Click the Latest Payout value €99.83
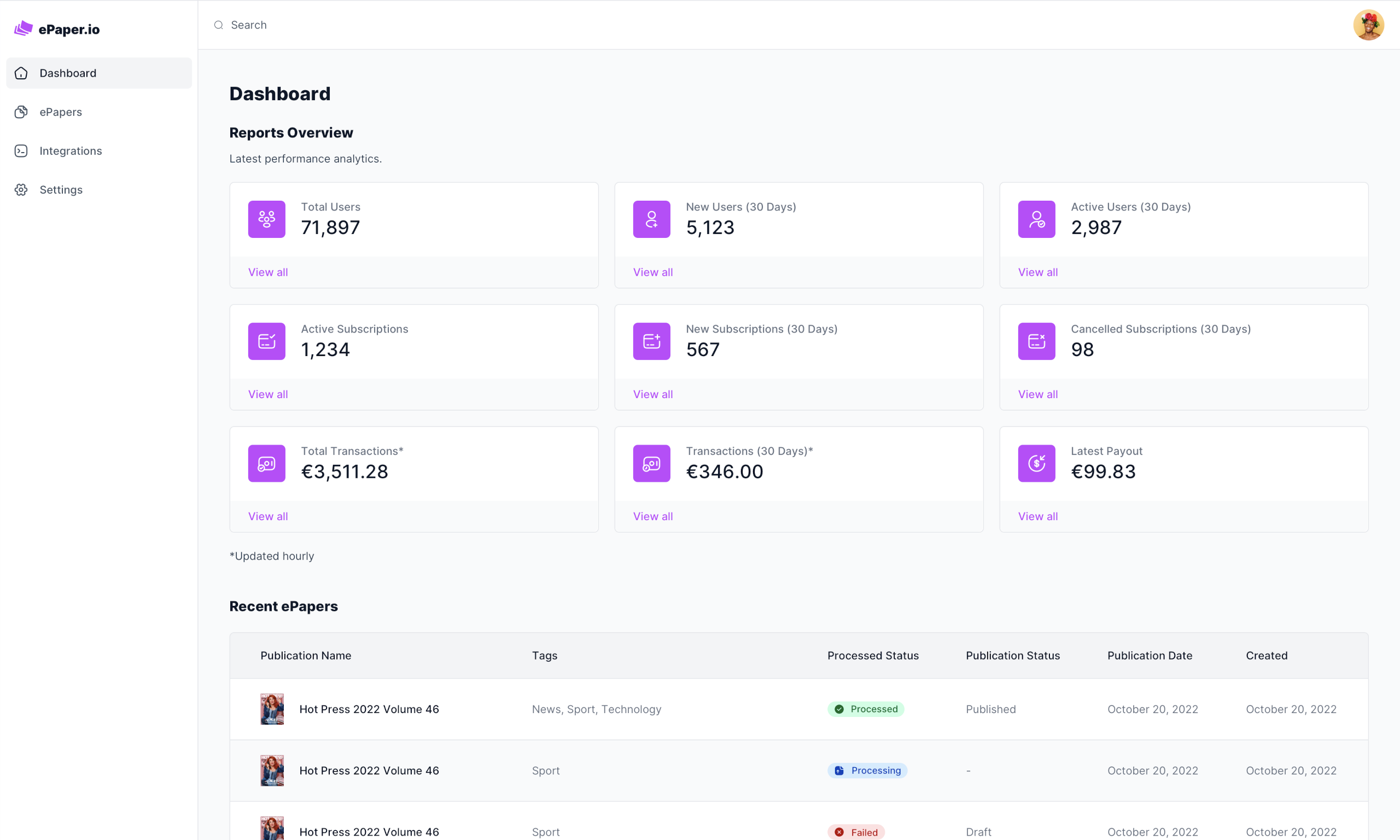 click(1103, 472)
